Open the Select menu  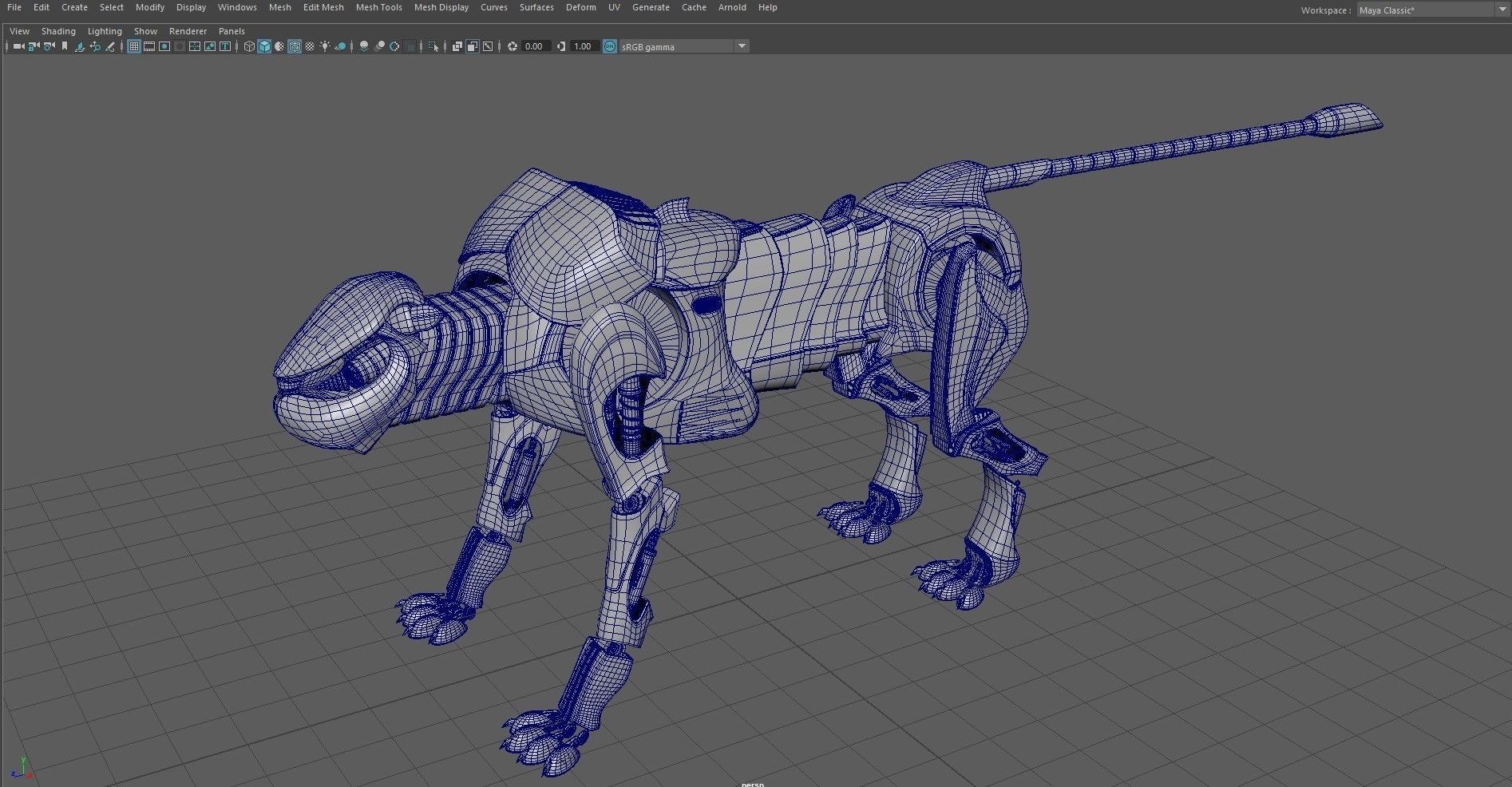pos(112,7)
